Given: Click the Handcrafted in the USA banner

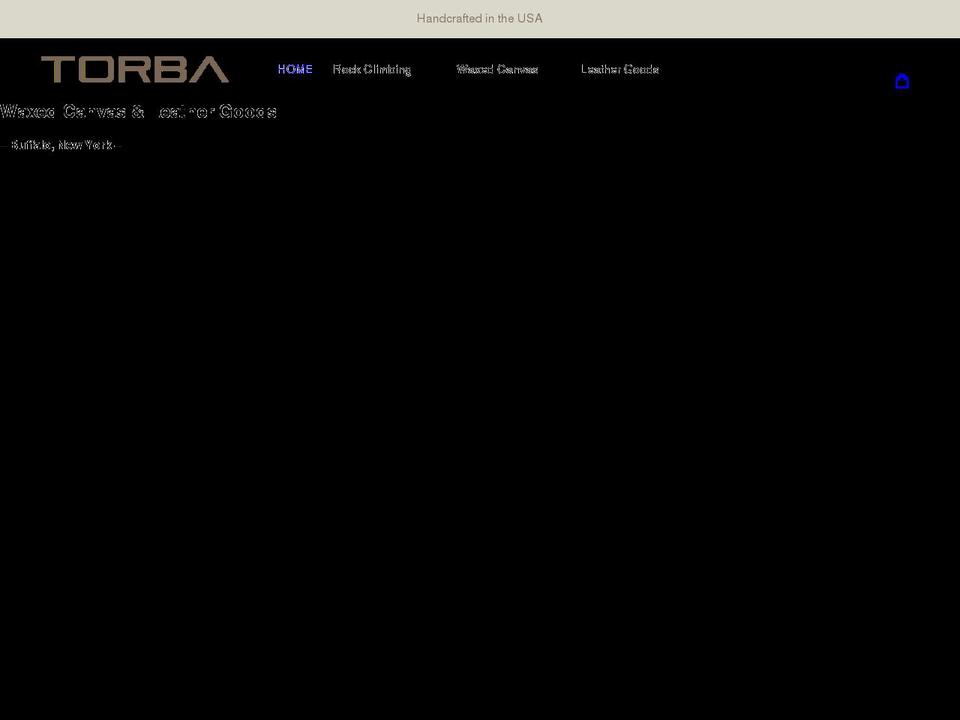Looking at the screenshot, I should (480, 18).
